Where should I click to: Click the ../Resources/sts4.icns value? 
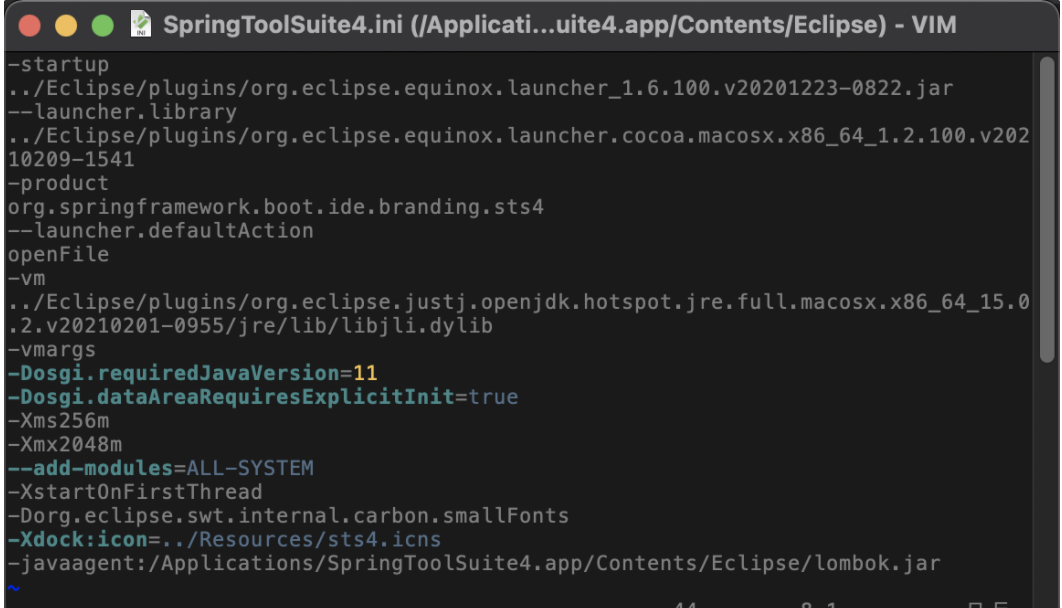click(x=301, y=539)
